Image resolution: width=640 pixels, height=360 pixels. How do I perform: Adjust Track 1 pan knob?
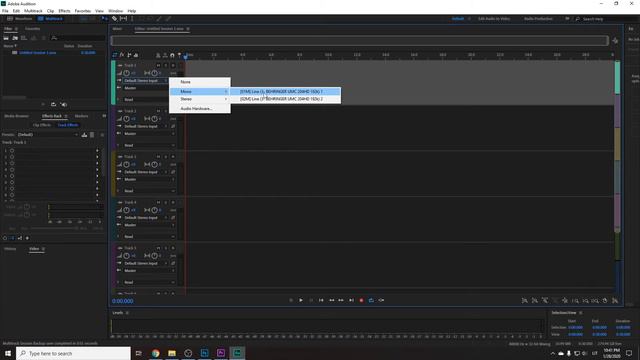coord(154,73)
